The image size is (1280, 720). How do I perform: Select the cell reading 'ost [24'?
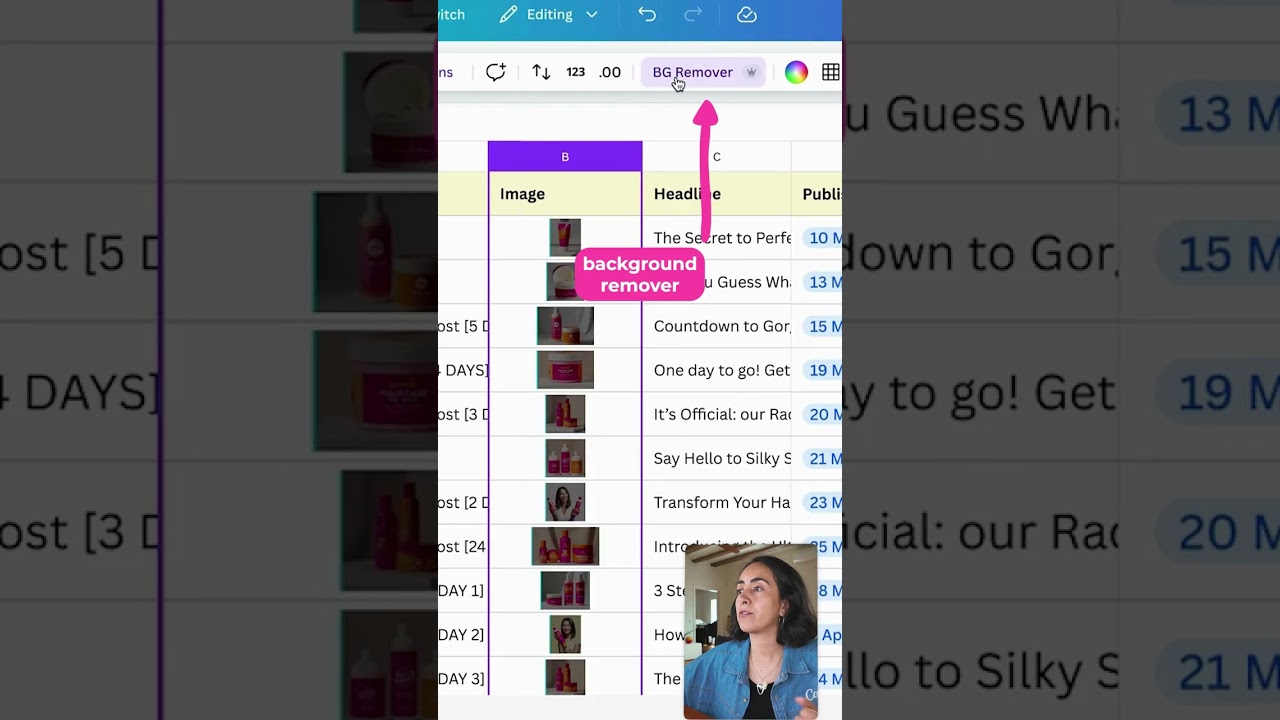click(x=463, y=546)
